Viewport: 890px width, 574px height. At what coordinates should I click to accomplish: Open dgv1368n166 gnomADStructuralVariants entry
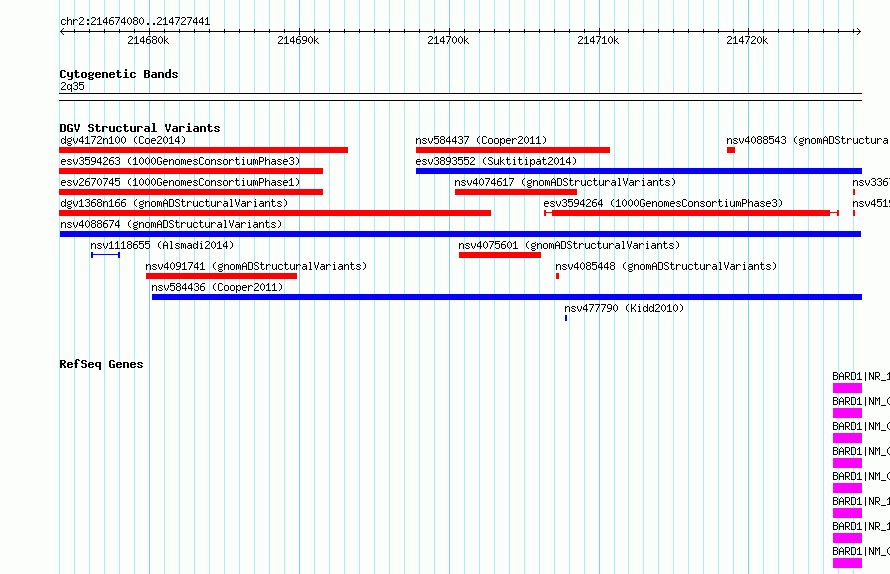[174, 203]
